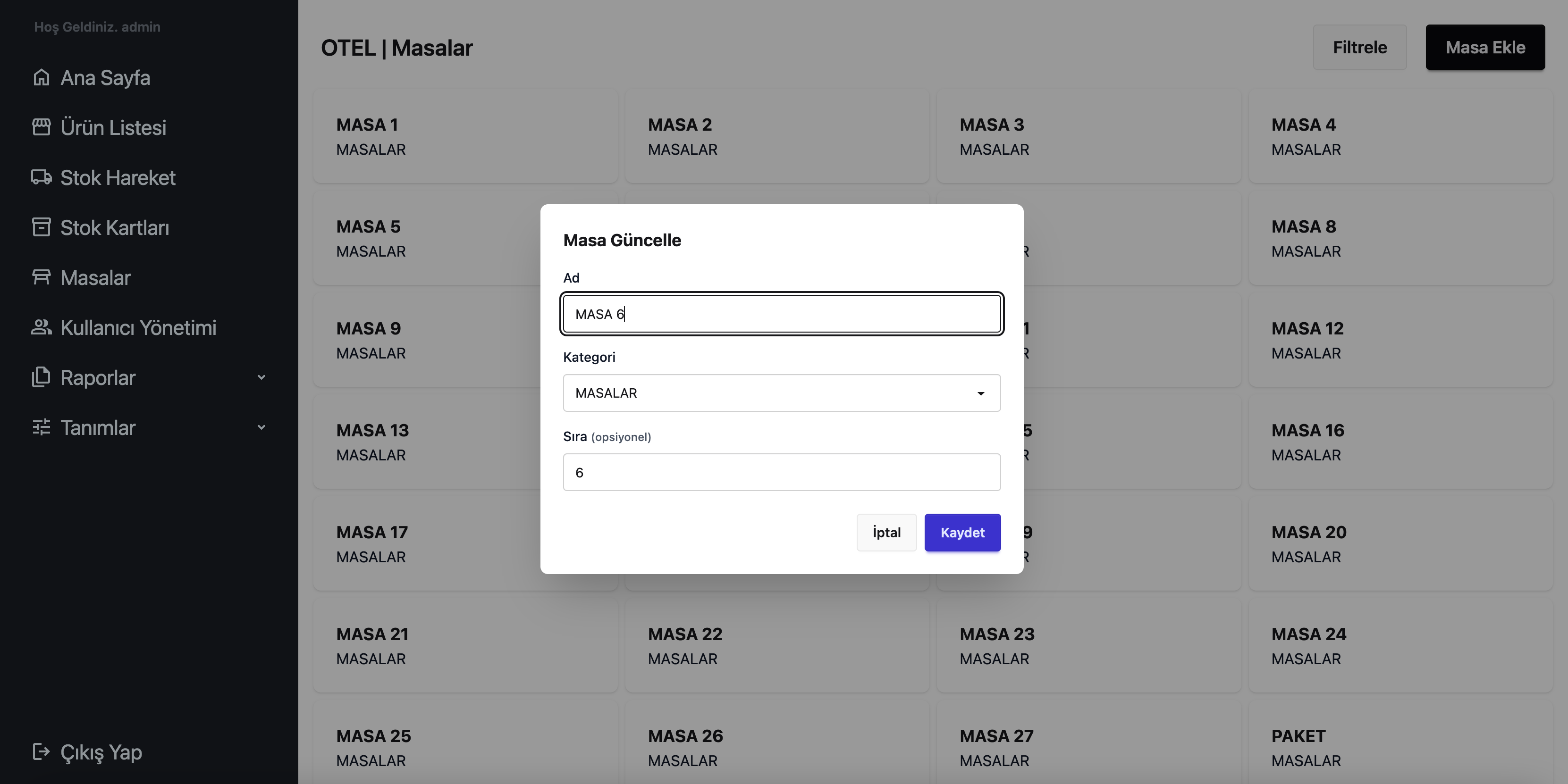Open the Stok Hareket menu item
The width and height of the screenshot is (1568, 784).
[118, 177]
